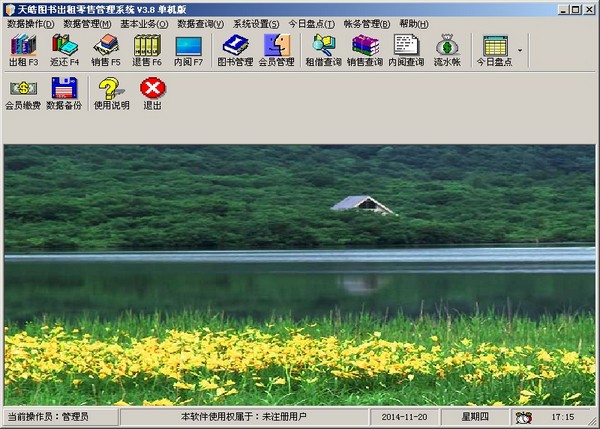Click the lake landscape background image
600x429 pixels.
tap(300, 275)
